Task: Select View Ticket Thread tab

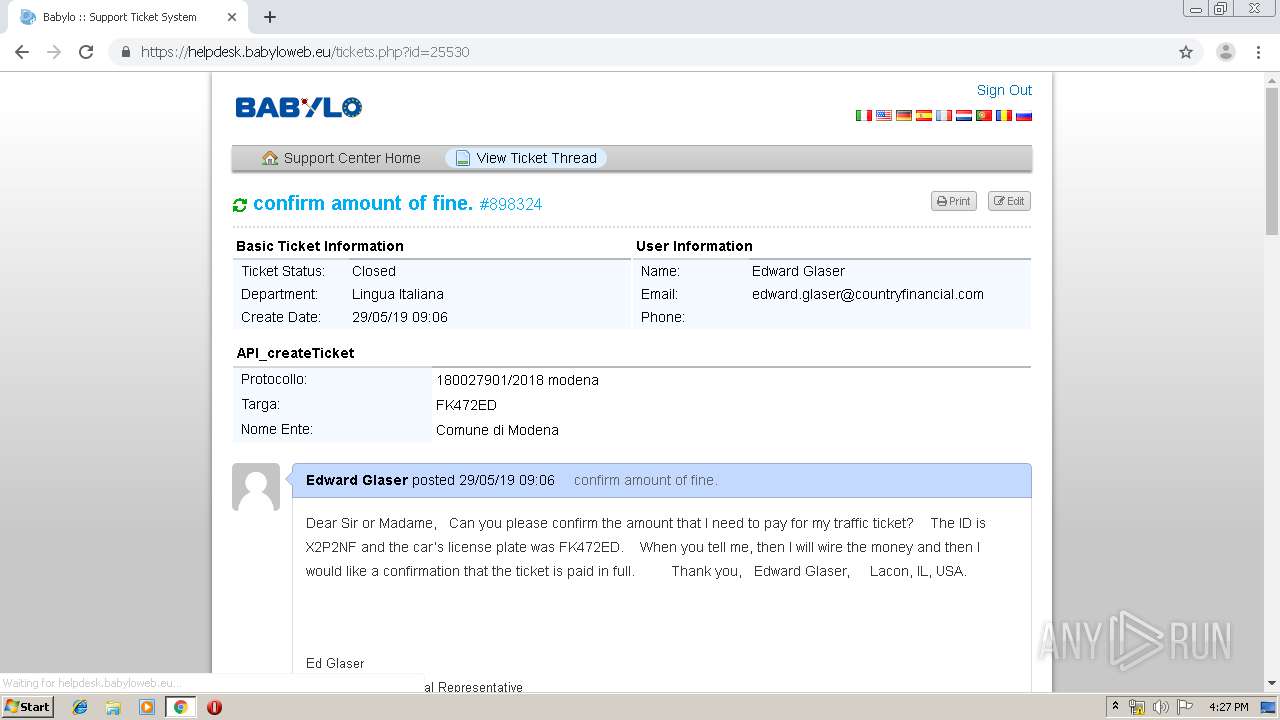Action: pos(526,158)
